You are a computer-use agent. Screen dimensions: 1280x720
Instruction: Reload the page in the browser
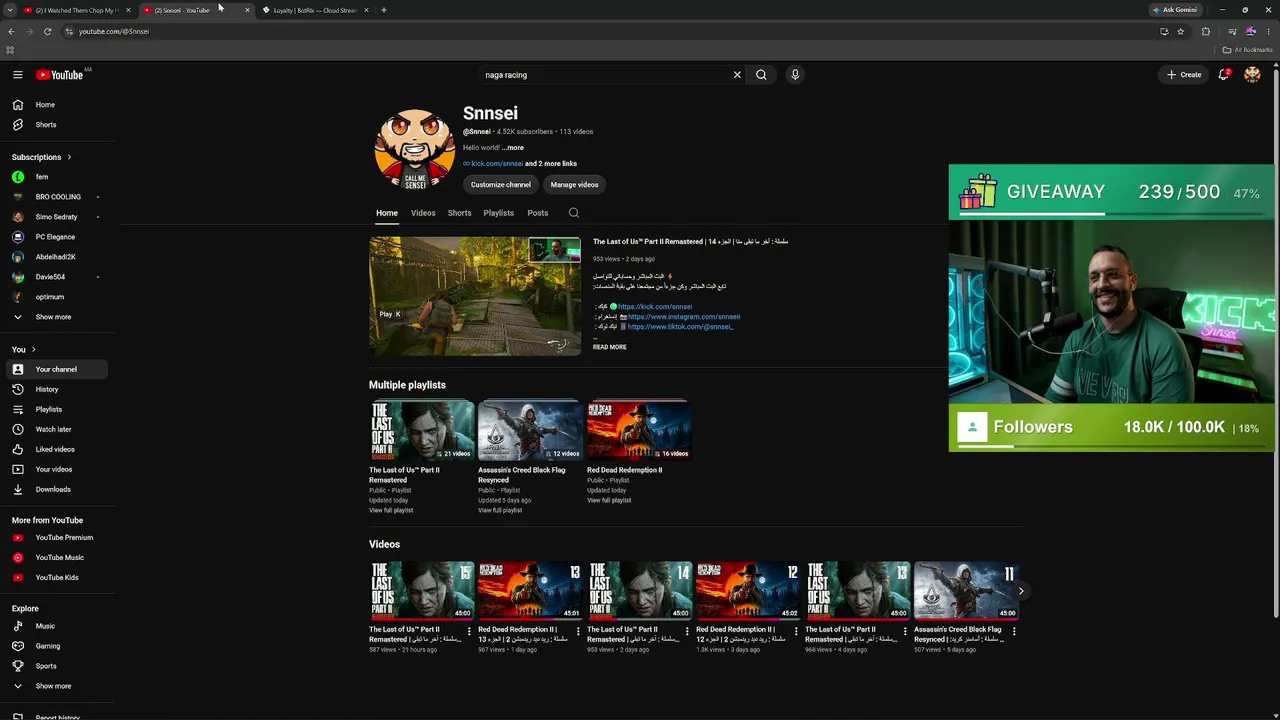(x=47, y=31)
